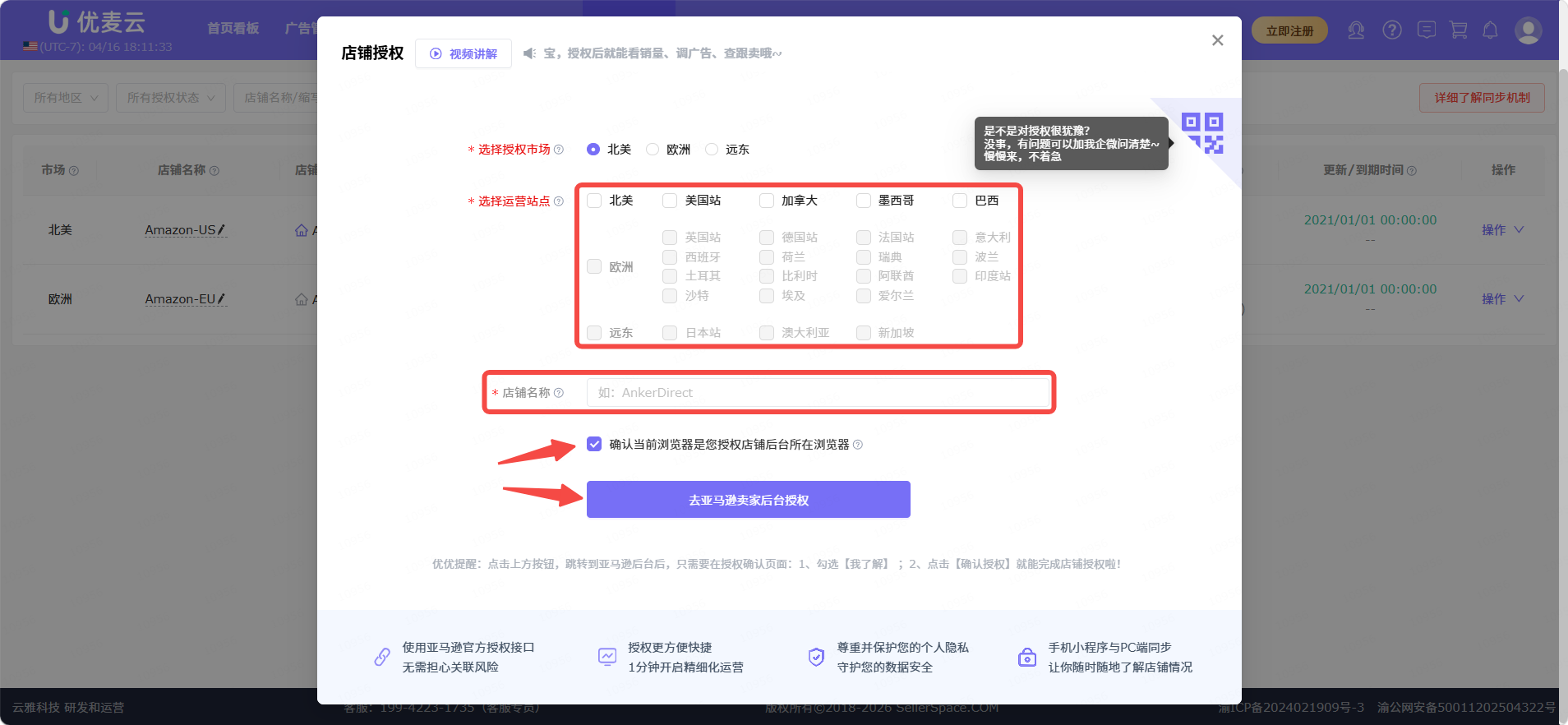
Task: Click help icon next to 选择授权市场
Action: pyautogui.click(x=559, y=150)
